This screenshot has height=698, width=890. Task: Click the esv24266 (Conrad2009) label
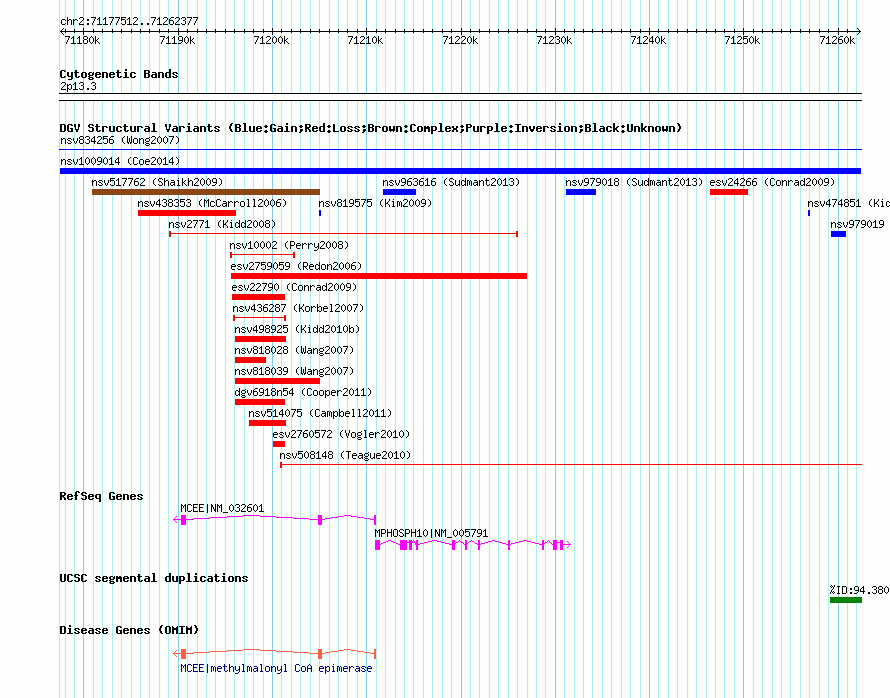click(x=772, y=182)
